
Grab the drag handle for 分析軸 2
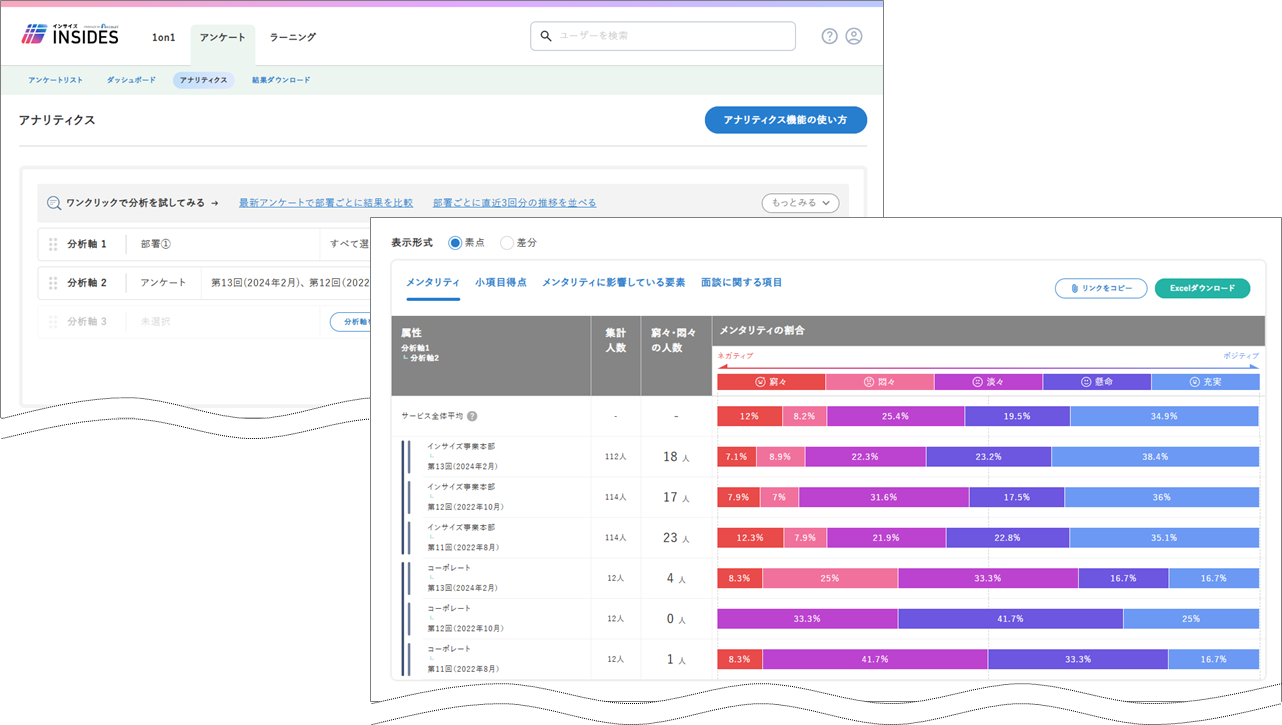(x=53, y=283)
